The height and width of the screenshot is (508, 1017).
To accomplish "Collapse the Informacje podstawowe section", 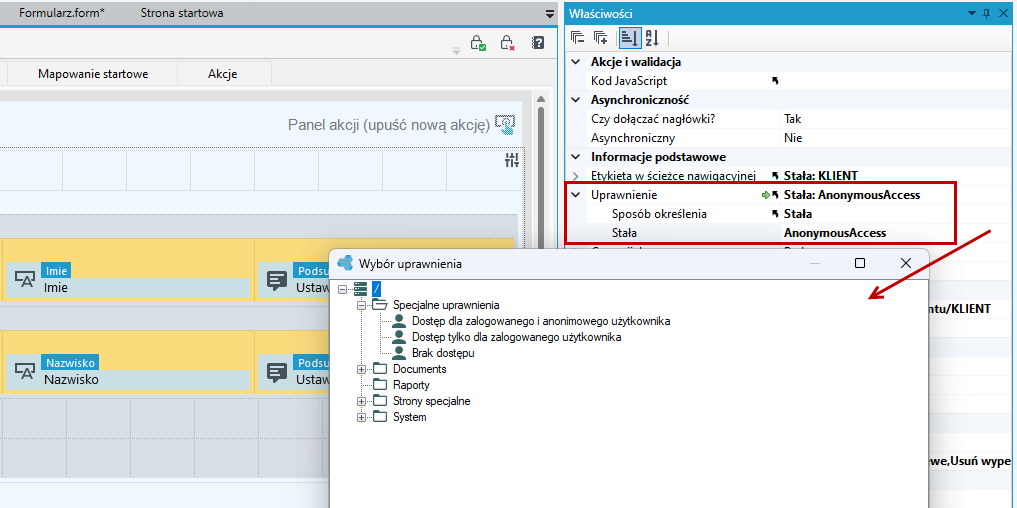I will point(575,157).
